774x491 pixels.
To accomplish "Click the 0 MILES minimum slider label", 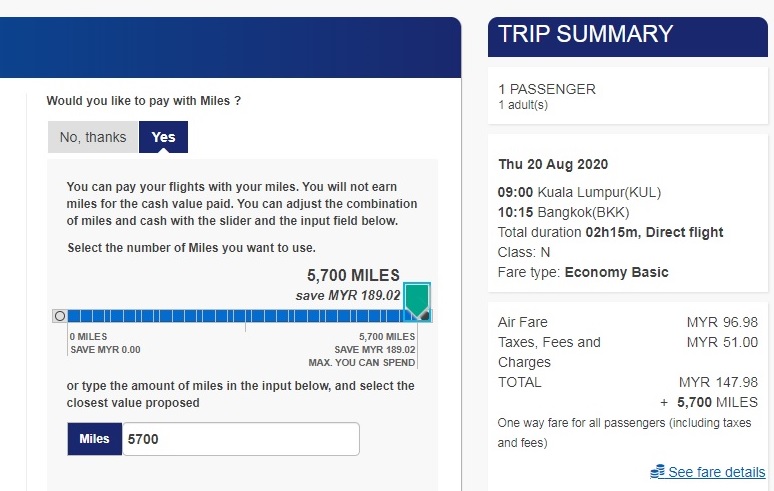I will (88, 337).
